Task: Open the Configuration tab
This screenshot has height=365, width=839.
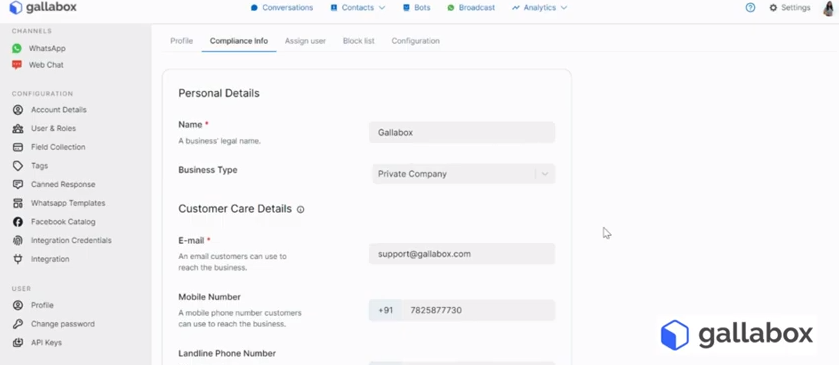Action: 415,41
